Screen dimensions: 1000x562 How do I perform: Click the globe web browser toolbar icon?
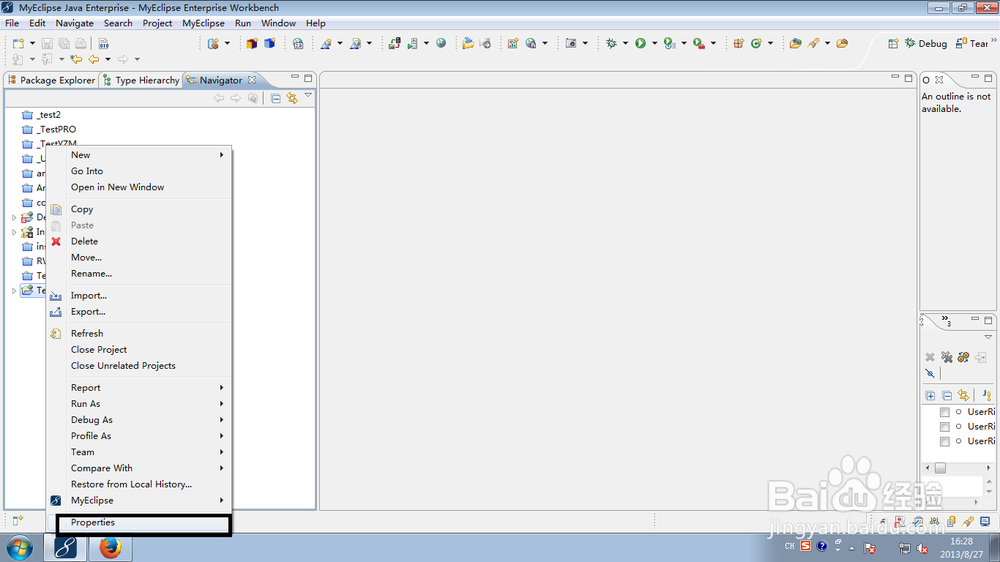point(441,43)
